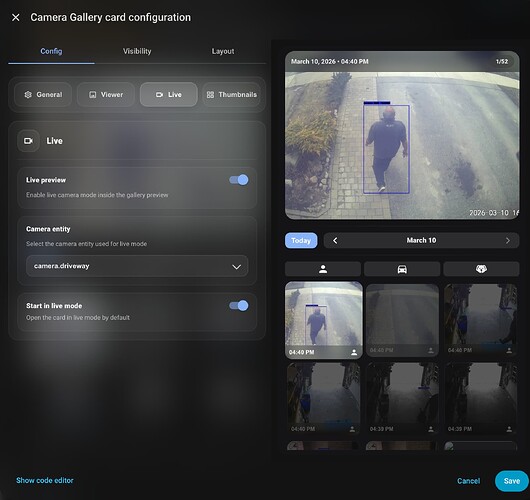Cancel the configuration changes
The height and width of the screenshot is (500, 530).
(468, 481)
